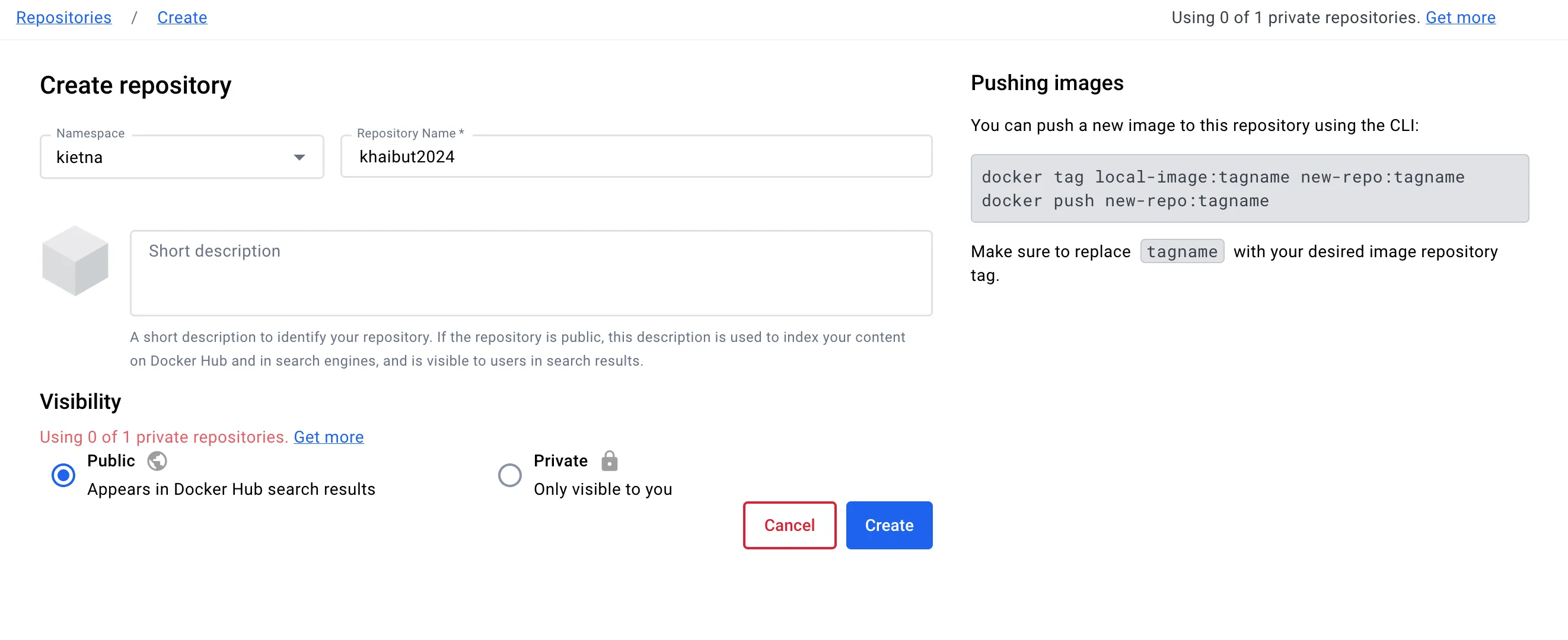
Task: Click the lock icon next to Private
Action: 609,460
